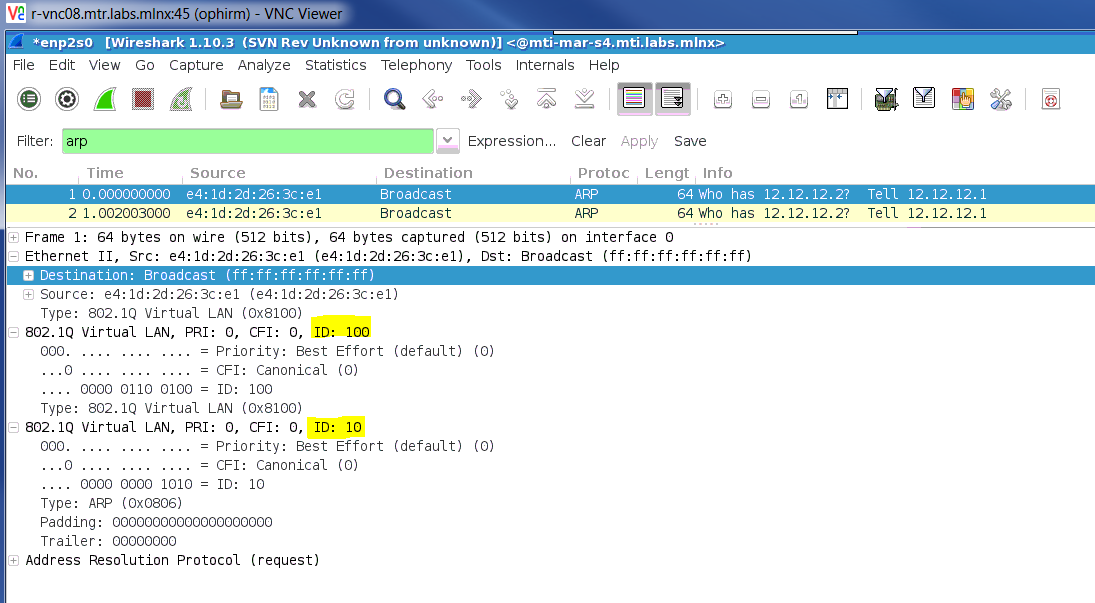Open the Capture Options icon
The width and height of the screenshot is (1095, 603).
(66, 99)
